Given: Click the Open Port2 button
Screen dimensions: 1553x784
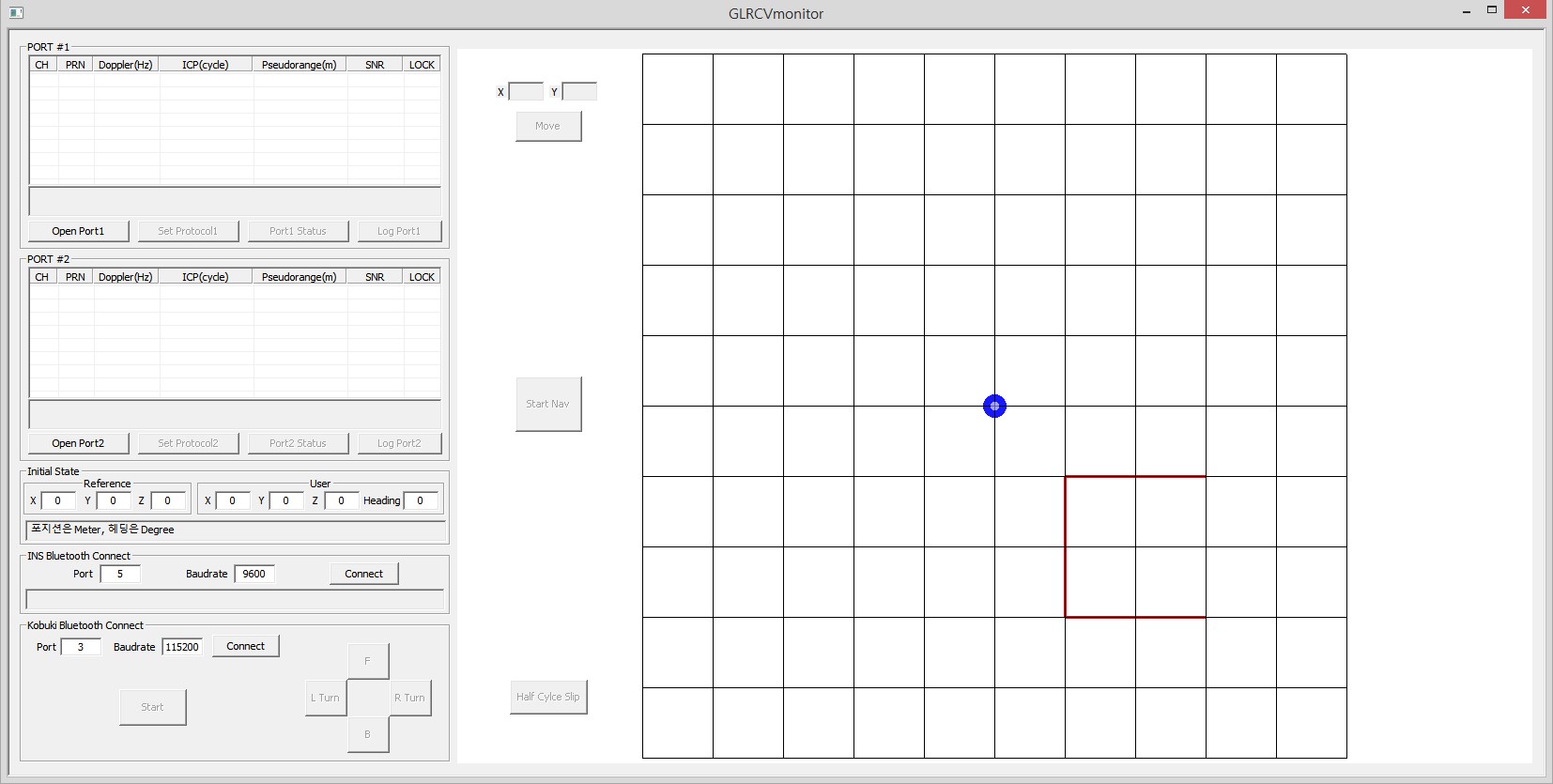Looking at the screenshot, I should pos(78,443).
